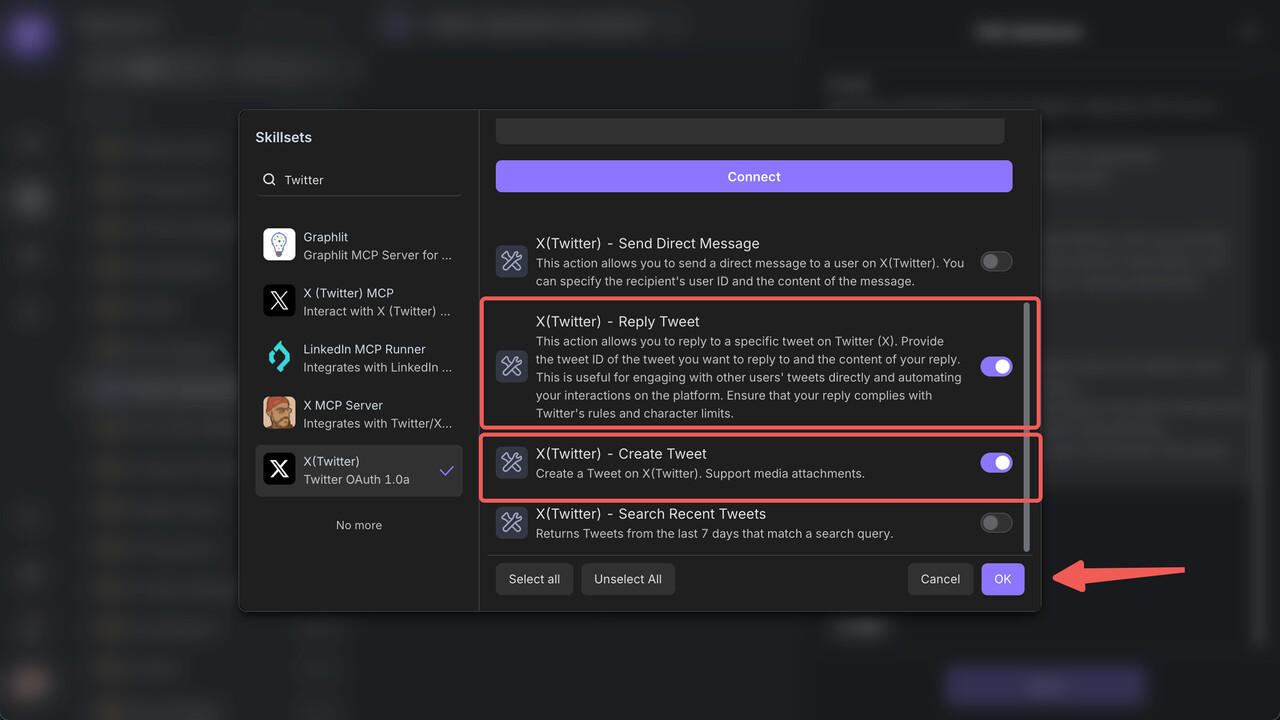
Task: Click the Create Tweet tool icon
Action: coord(512,462)
